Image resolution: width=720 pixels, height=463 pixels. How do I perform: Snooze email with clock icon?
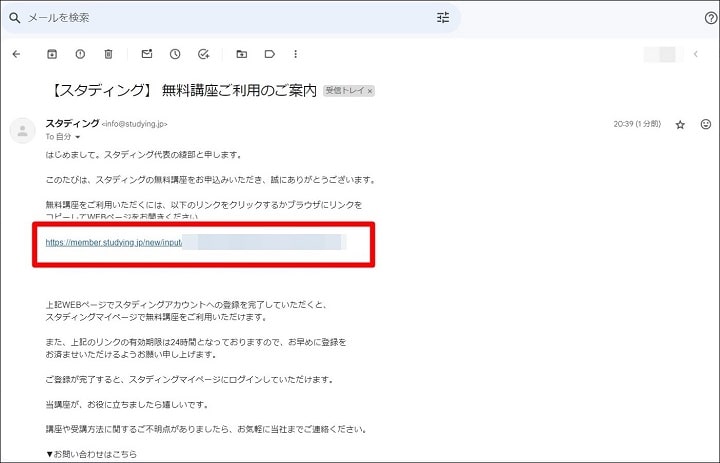click(x=175, y=54)
